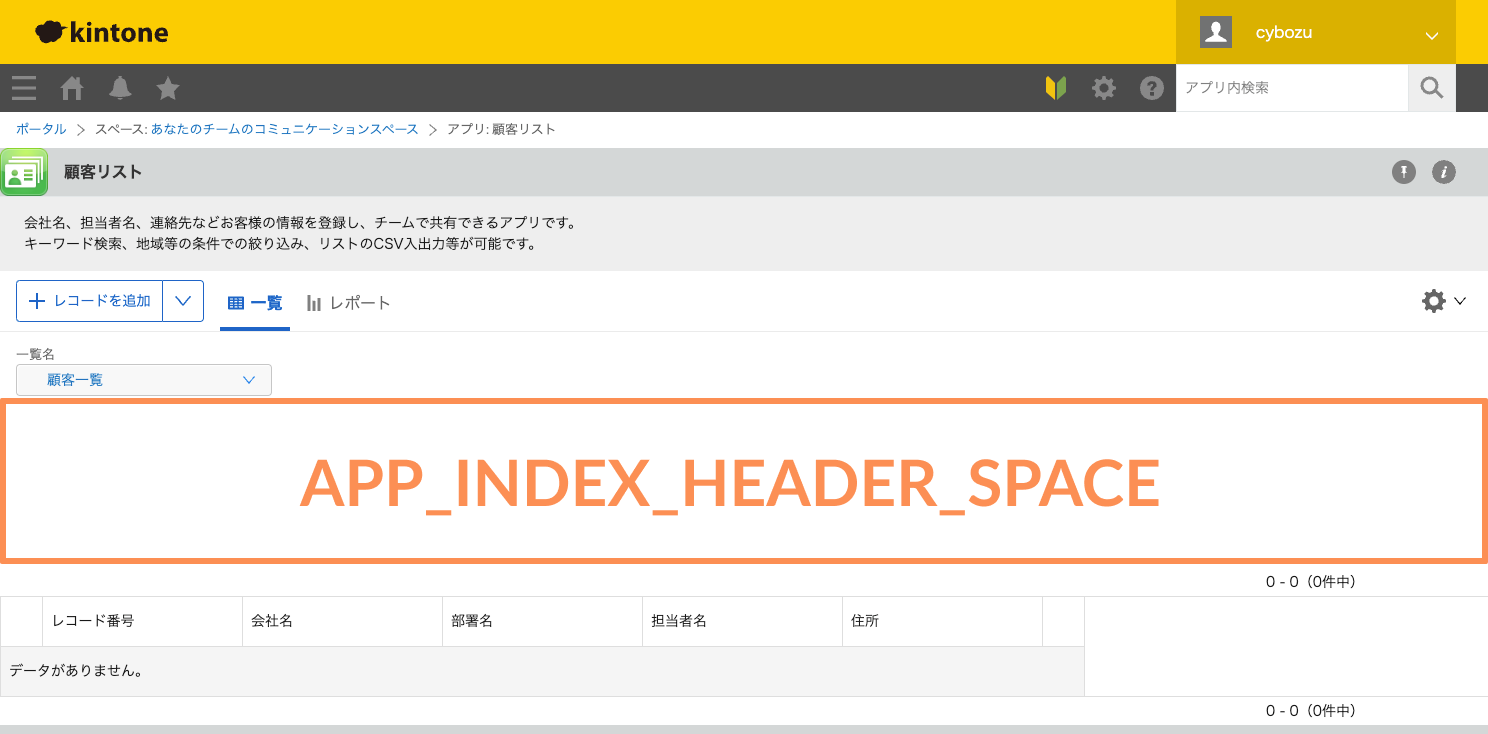Image resolution: width=1488 pixels, height=734 pixels.
Task: Click the cybozu username label
Action: tap(1283, 32)
